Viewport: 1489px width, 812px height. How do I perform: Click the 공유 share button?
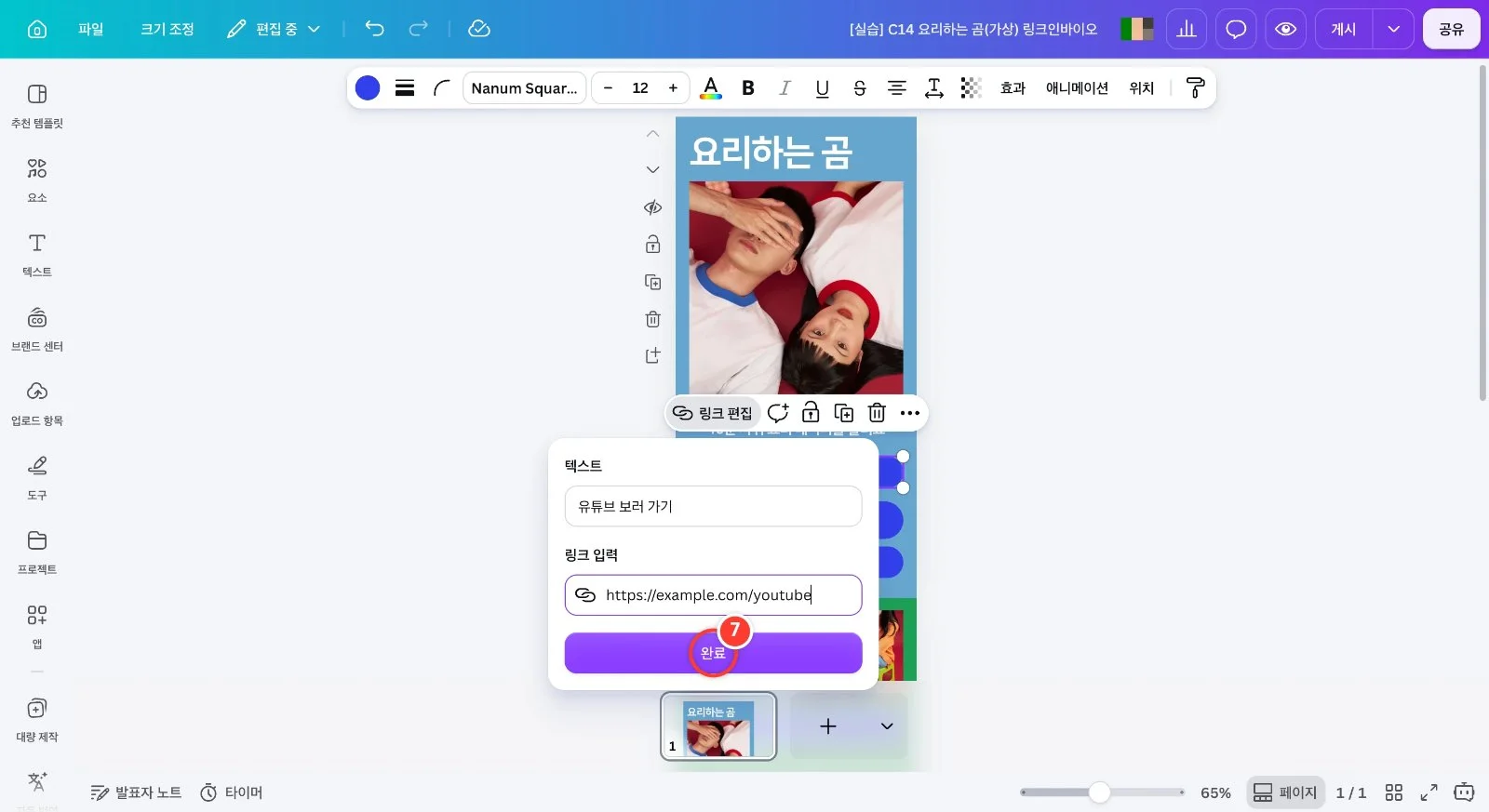tap(1451, 29)
